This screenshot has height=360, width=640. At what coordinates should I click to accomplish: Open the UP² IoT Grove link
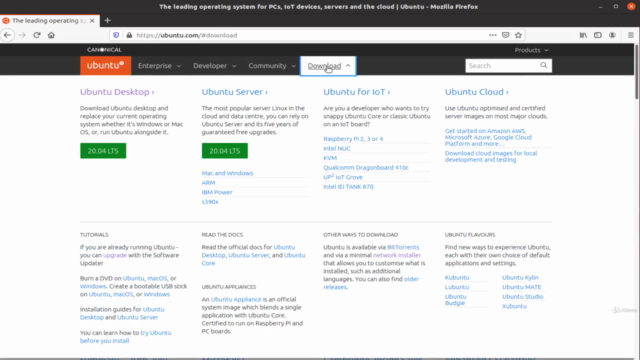click(x=343, y=177)
